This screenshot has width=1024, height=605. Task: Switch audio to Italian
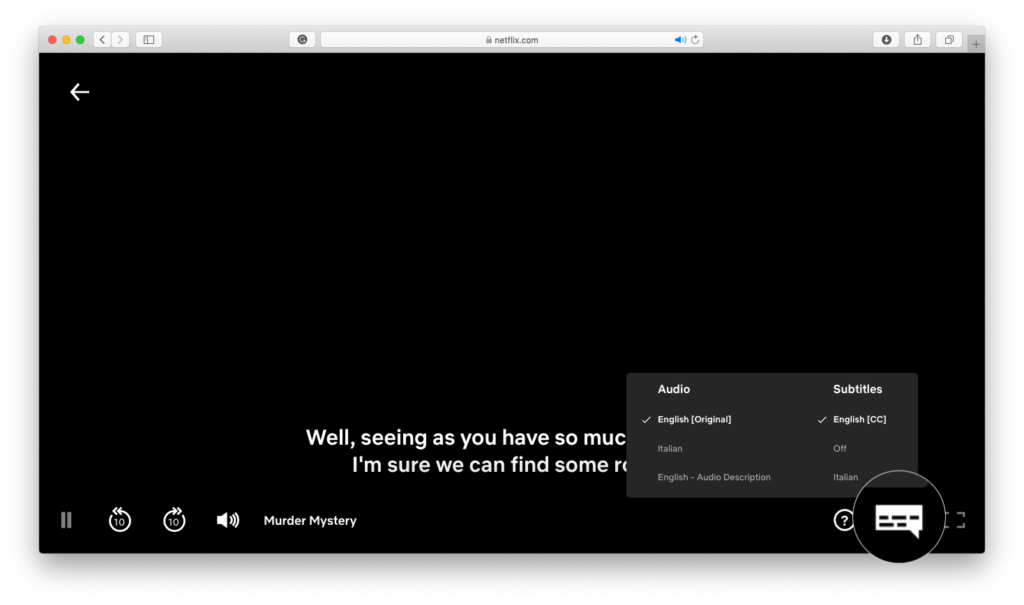tap(670, 449)
